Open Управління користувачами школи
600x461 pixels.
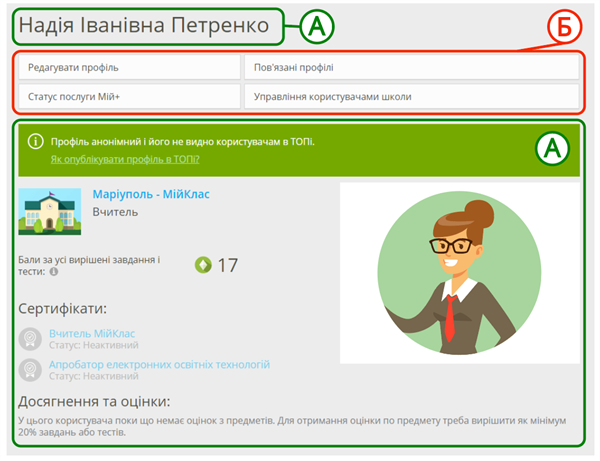coord(411,96)
